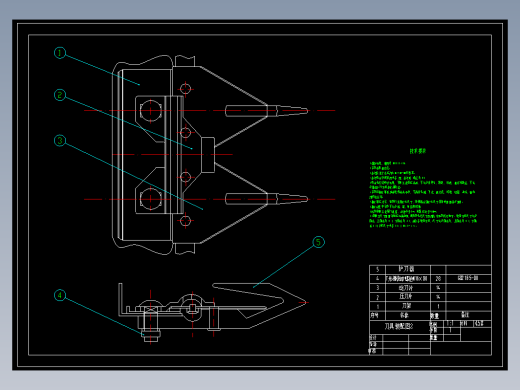
Task: Click the lower guard finger tip
Action: tap(293, 199)
